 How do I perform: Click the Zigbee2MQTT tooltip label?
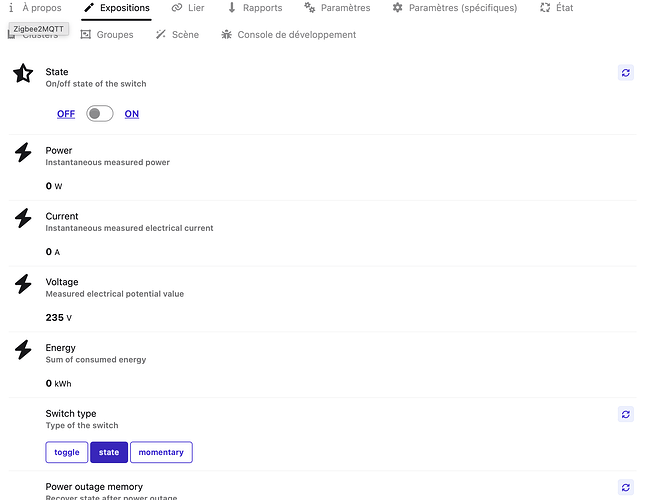coord(39,29)
